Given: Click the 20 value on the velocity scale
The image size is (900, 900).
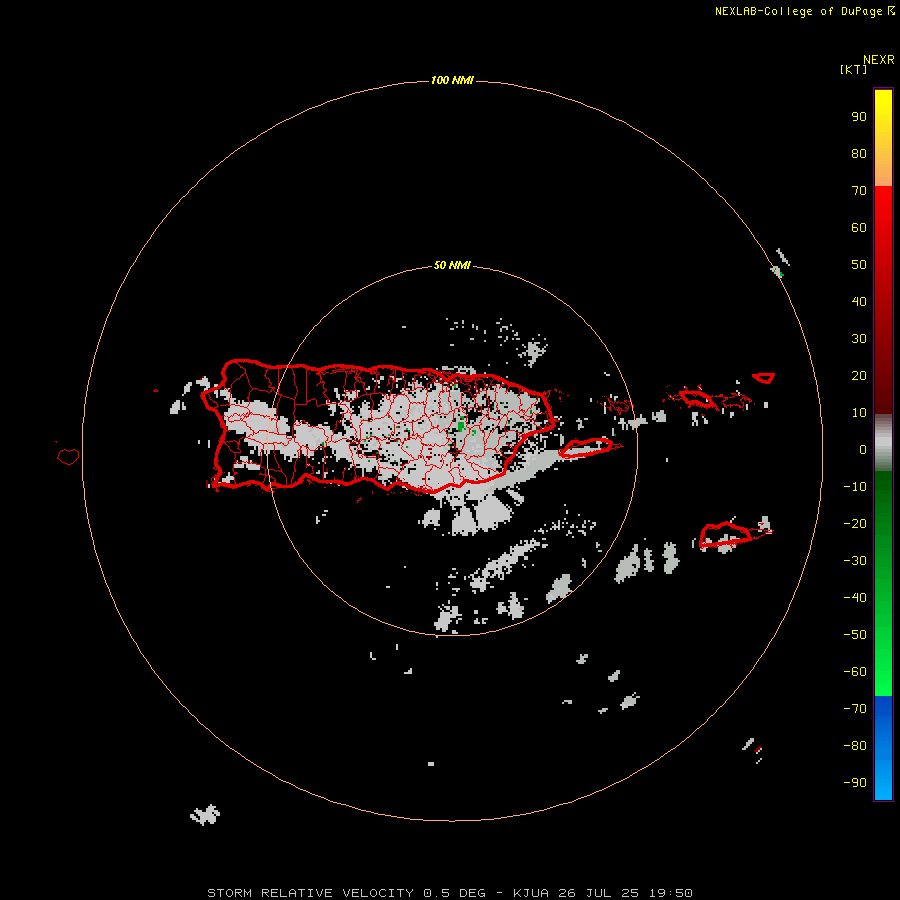Looking at the screenshot, I should click(859, 376).
